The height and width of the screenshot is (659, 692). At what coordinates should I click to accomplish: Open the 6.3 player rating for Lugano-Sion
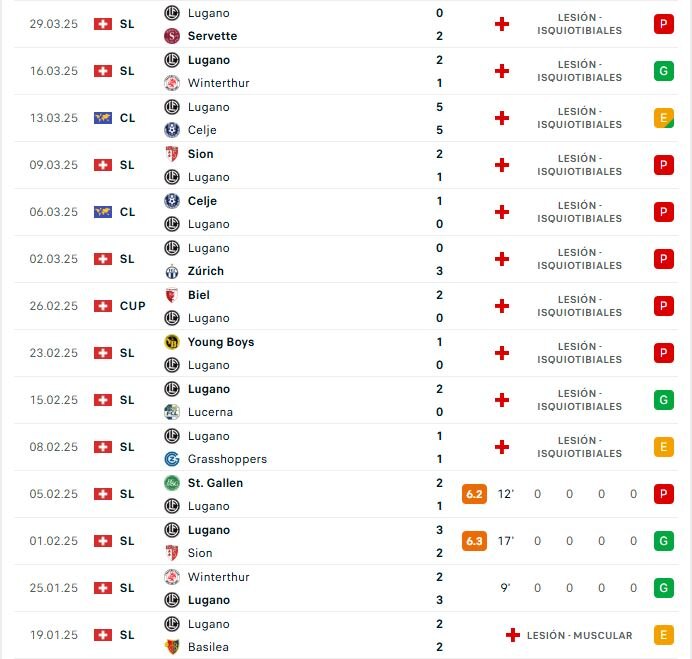(x=474, y=541)
